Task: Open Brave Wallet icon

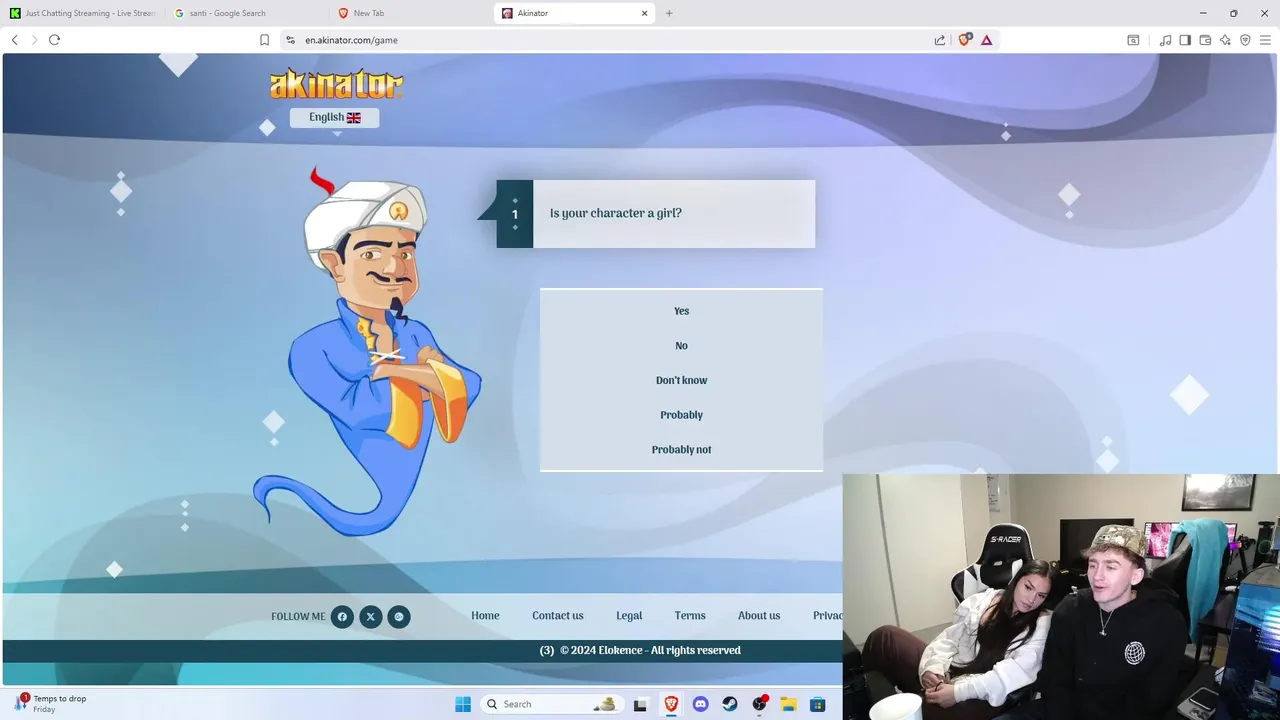Action: click(1205, 40)
